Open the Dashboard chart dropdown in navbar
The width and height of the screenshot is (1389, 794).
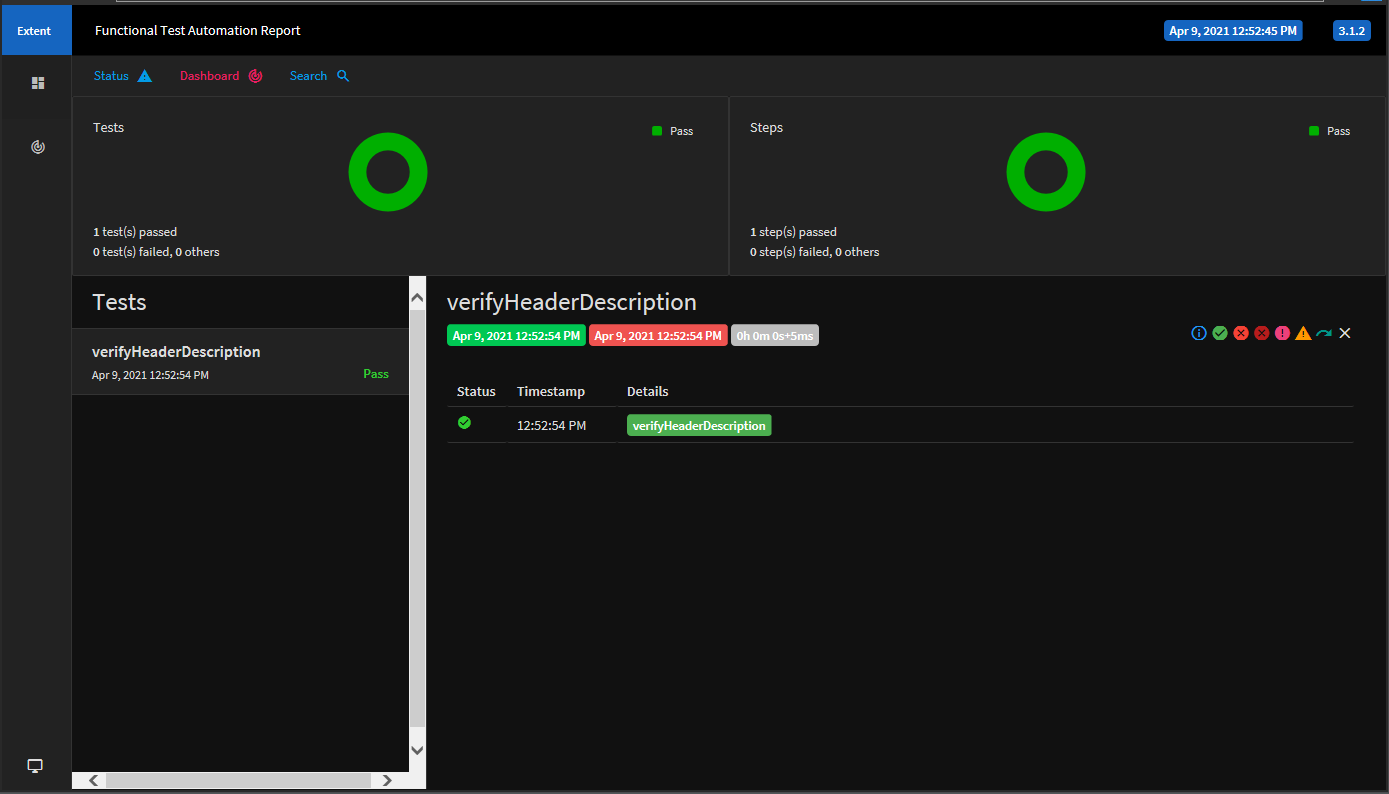(x=220, y=75)
